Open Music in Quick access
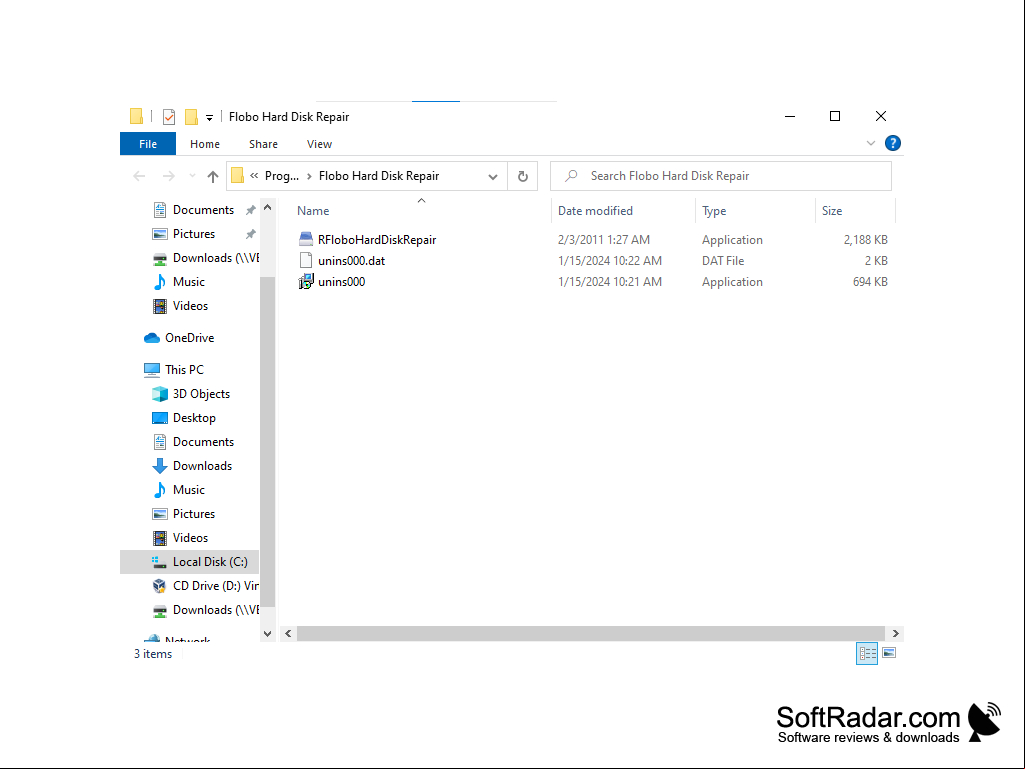The image size is (1025, 769). pos(188,282)
